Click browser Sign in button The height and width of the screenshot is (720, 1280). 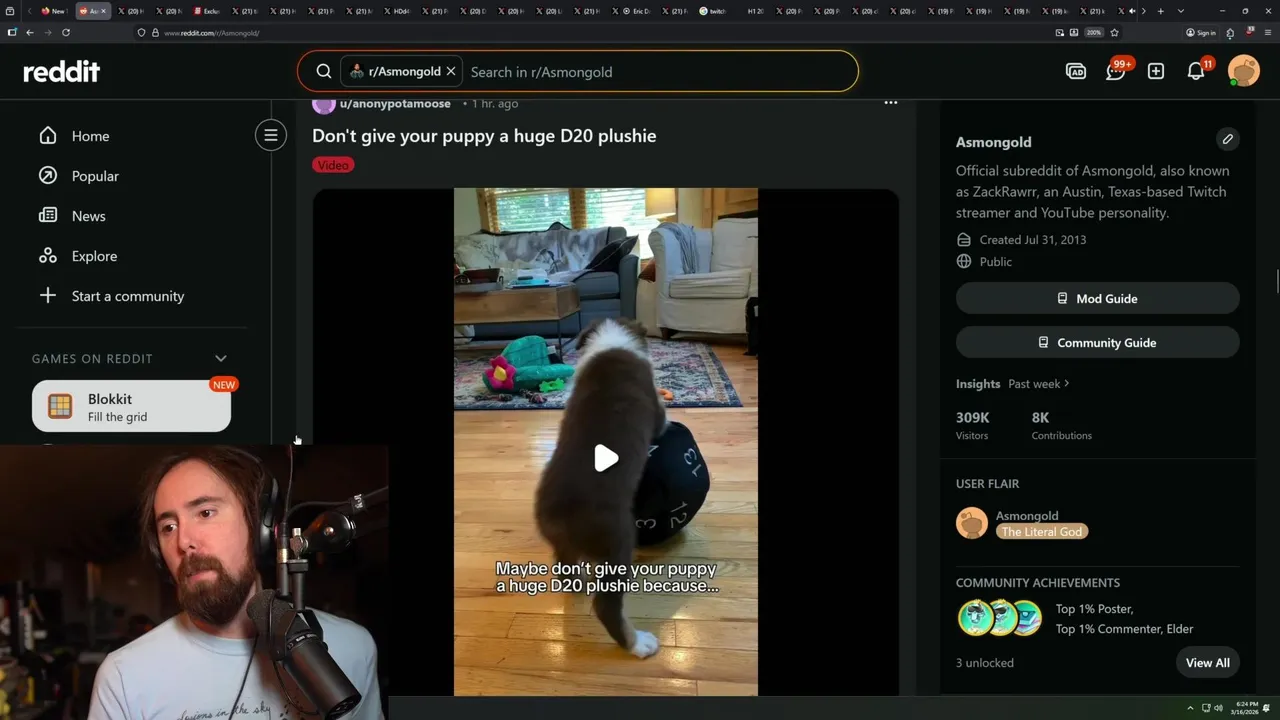pyautogui.click(x=1201, y=32)
